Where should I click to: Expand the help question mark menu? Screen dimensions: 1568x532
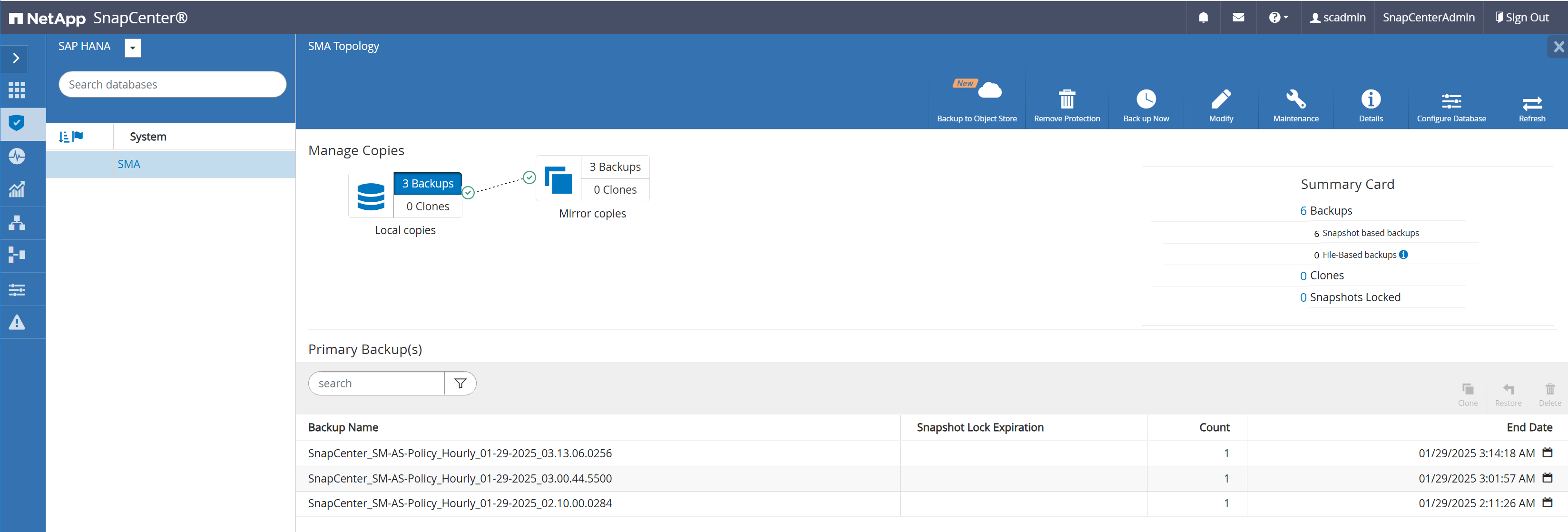1278,18
